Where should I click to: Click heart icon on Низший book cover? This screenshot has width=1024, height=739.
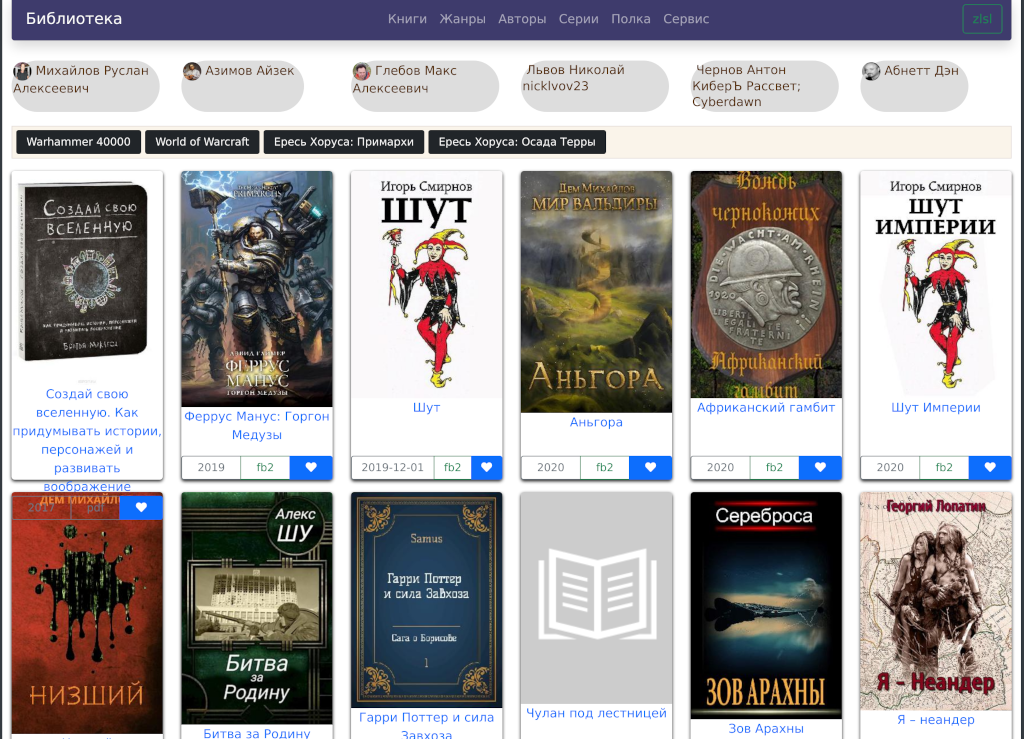[x=141, y=507]
